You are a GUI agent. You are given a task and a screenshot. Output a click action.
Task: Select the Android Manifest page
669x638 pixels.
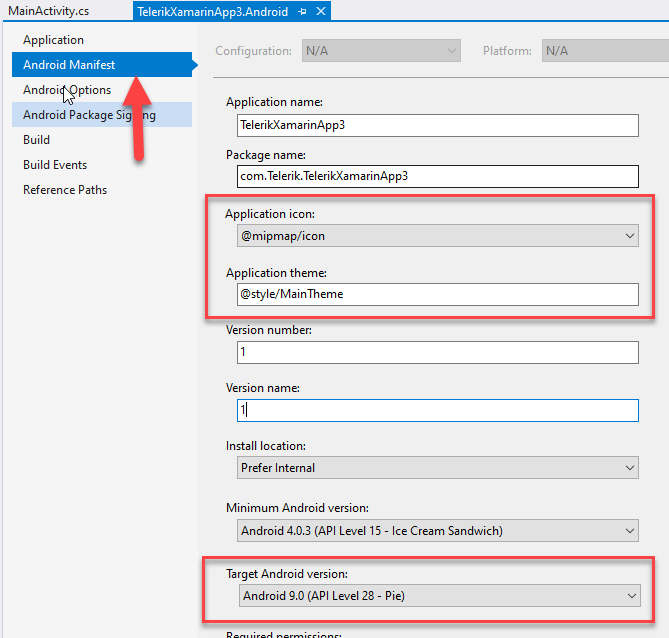click(102, 64)
